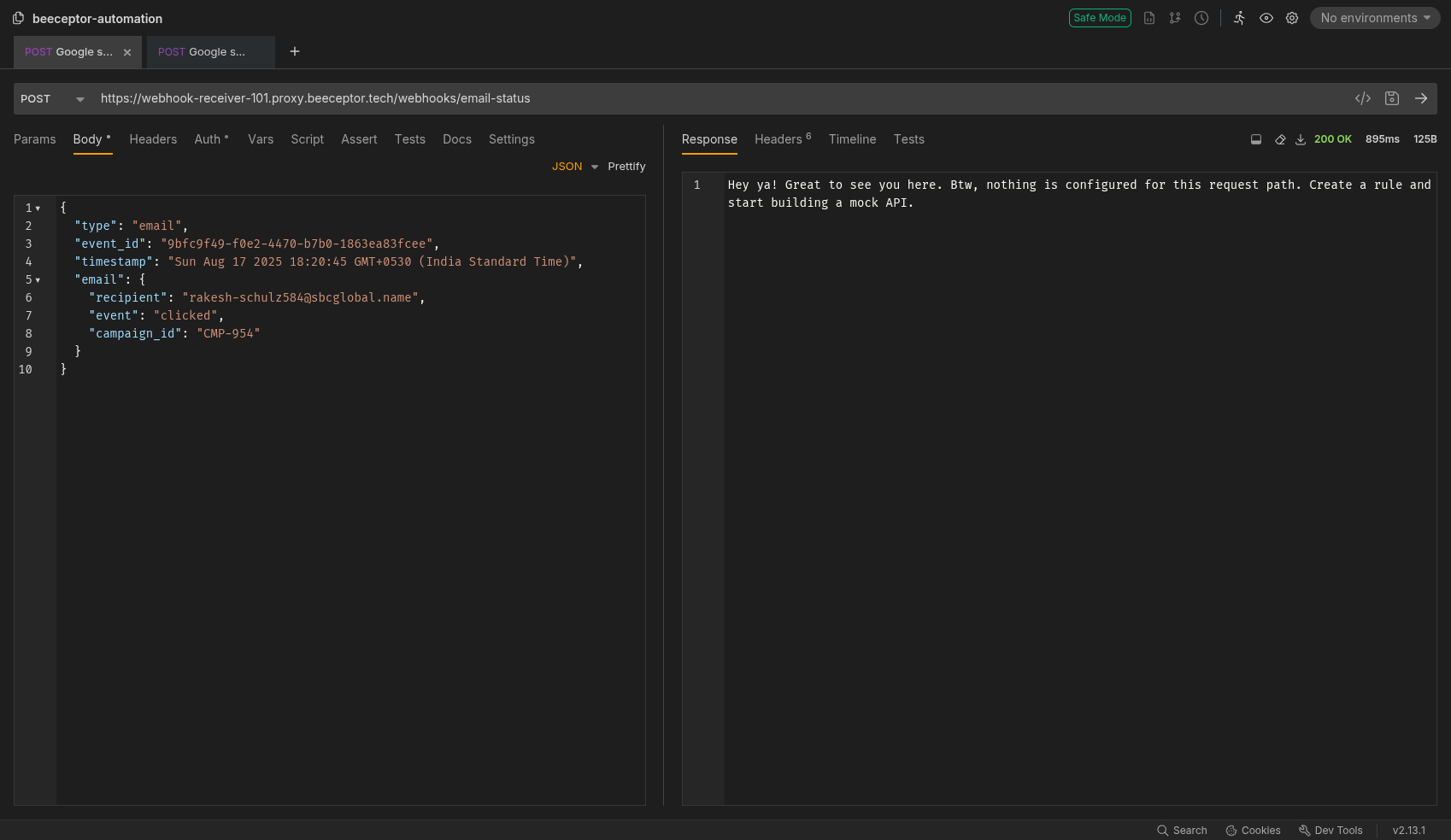This screenshot has height=840, width=1451.
Task: Toggle the response pane layout icon
Action: 1256,139
